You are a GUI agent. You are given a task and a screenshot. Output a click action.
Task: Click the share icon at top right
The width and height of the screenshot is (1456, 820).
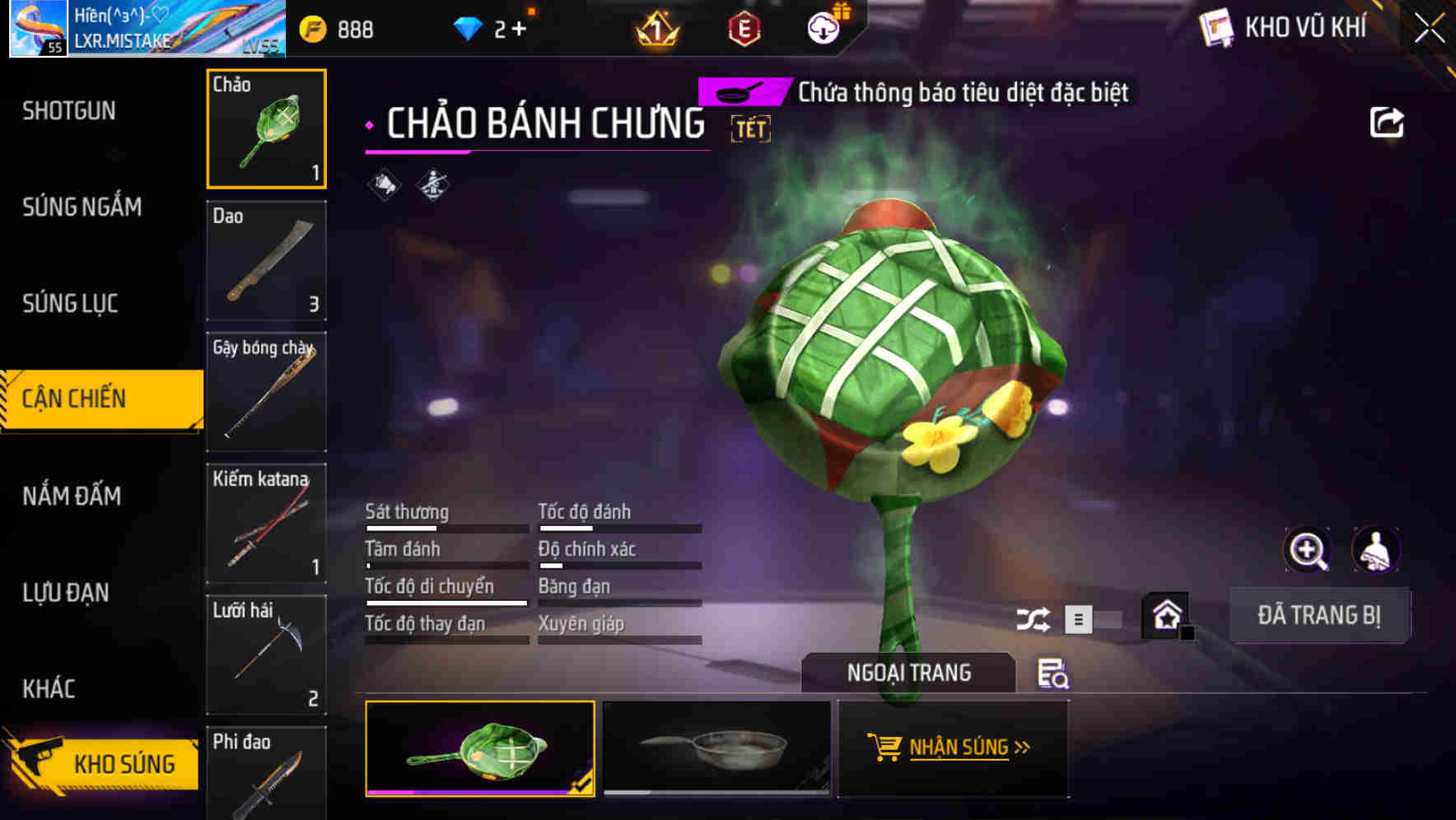(x=1387, y=123)
